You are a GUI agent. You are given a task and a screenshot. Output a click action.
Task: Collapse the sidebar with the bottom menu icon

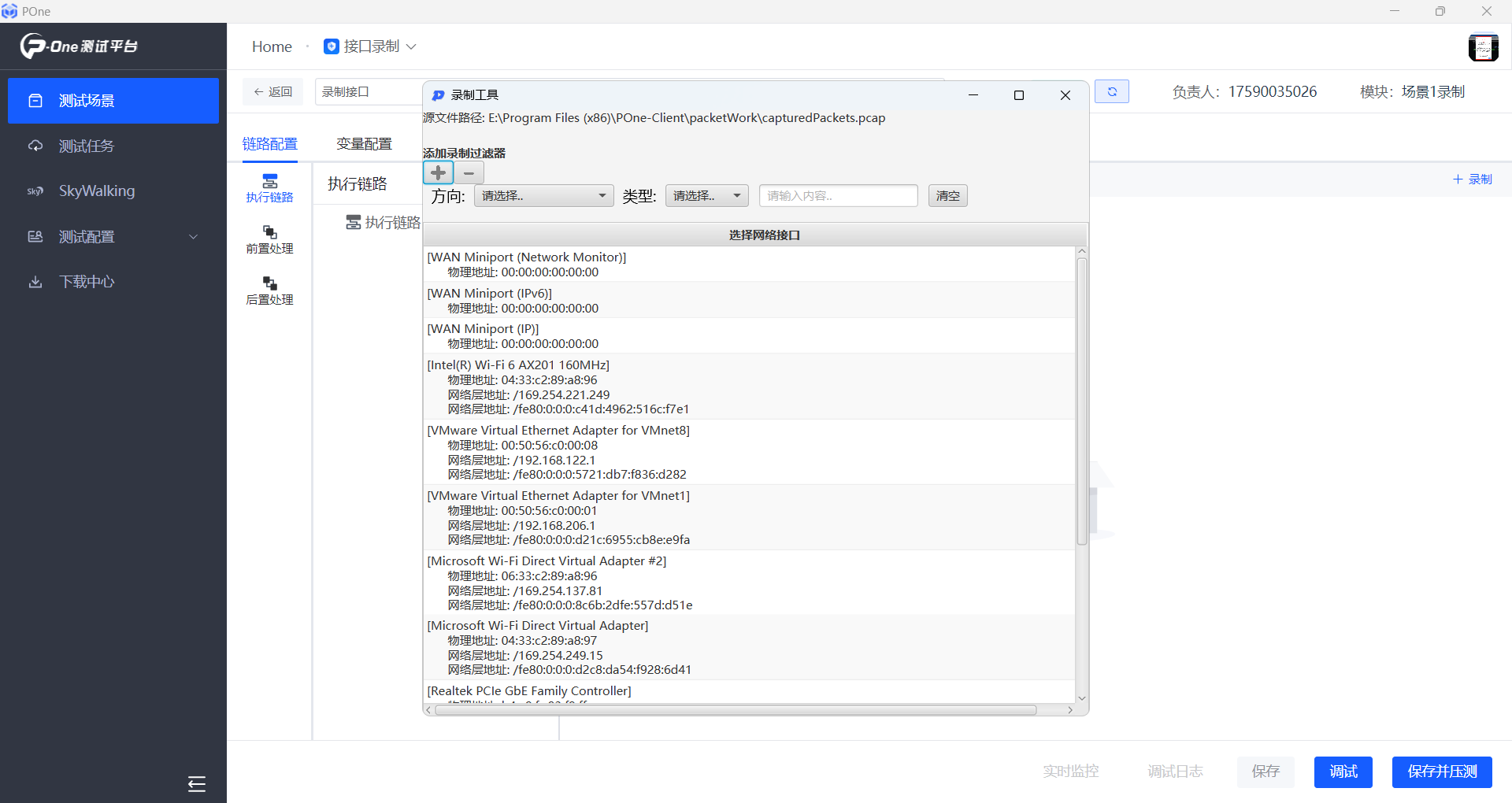point(196,783)
